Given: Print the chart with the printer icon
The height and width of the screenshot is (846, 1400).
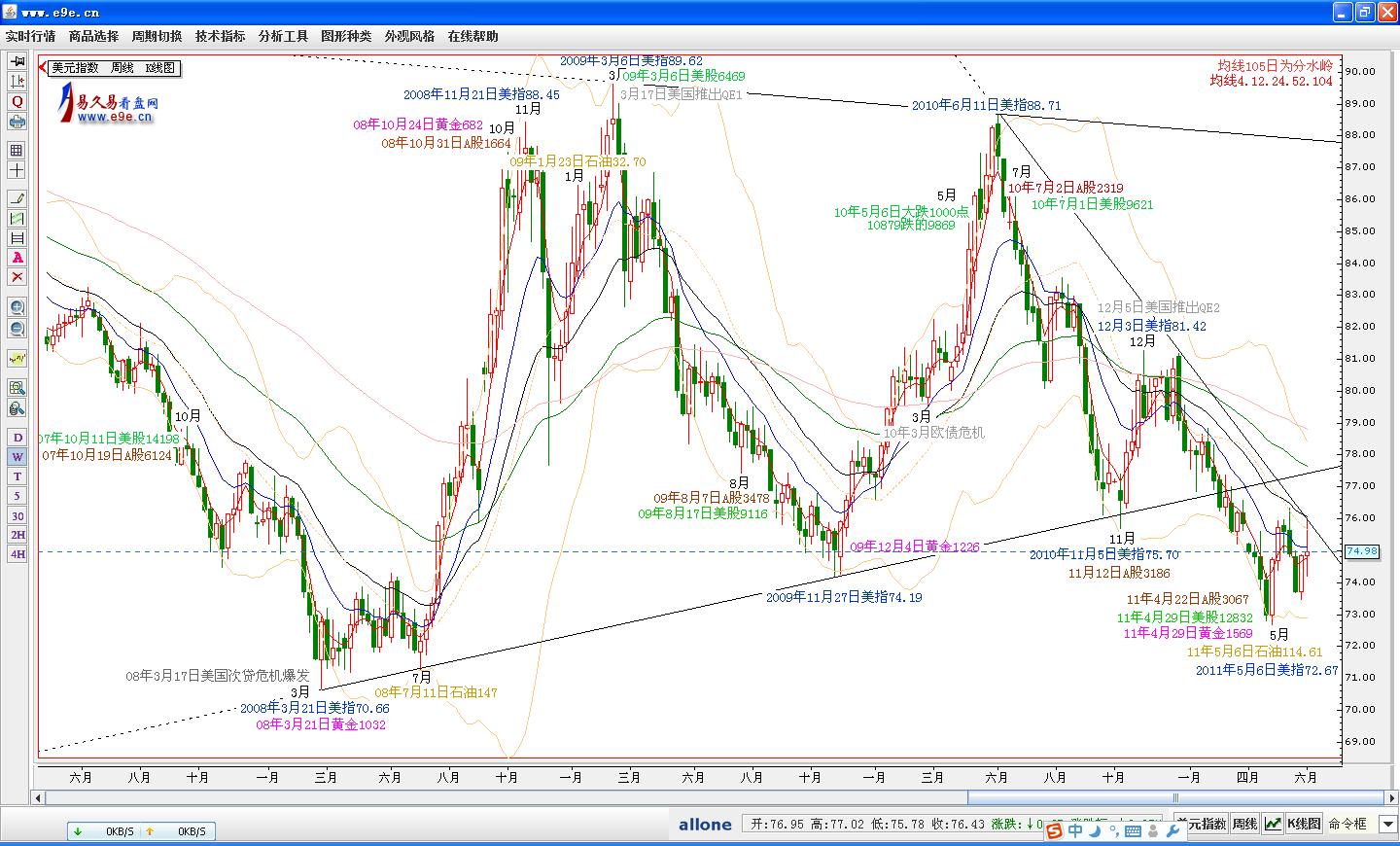Looking at the screenshot, I should 17,122.
